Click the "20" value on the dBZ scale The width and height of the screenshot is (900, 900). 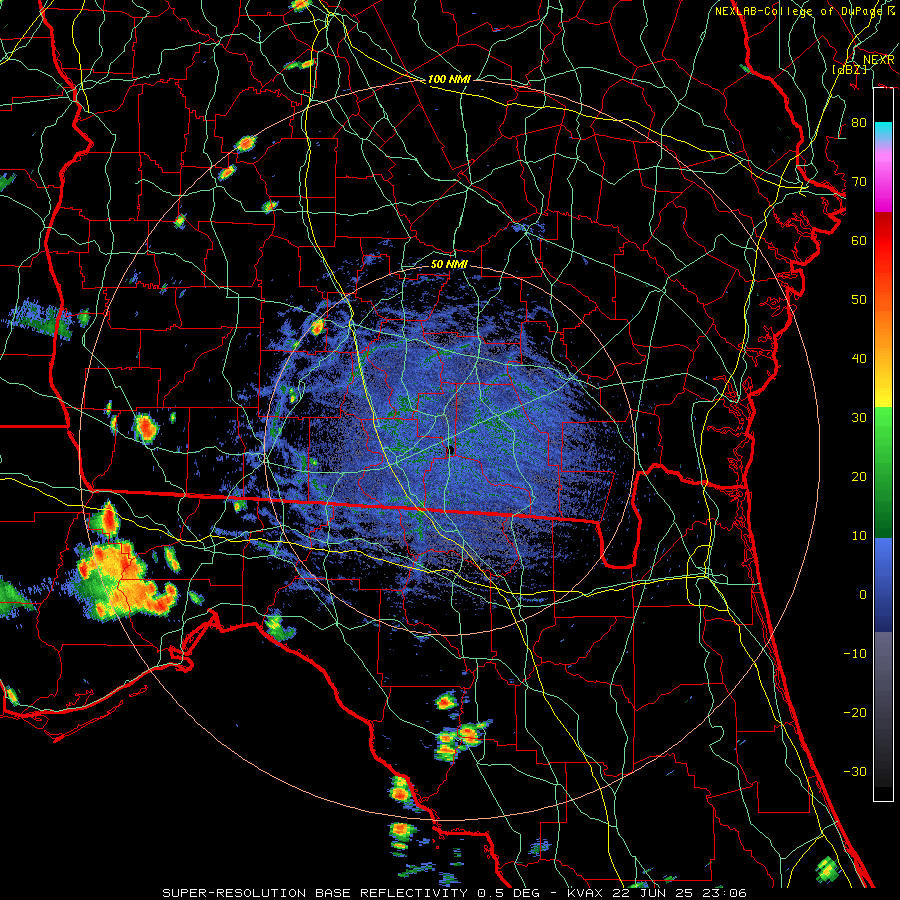pos(859,477)
